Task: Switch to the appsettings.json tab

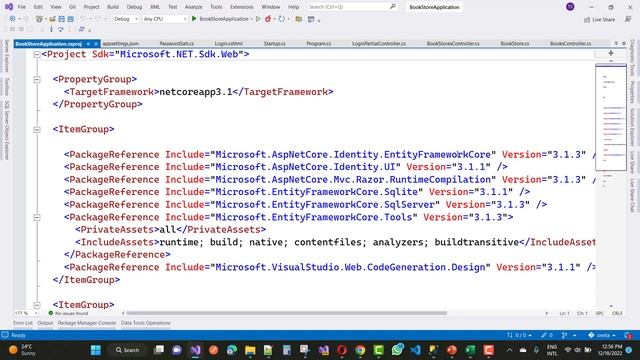Action: (120, 44)
